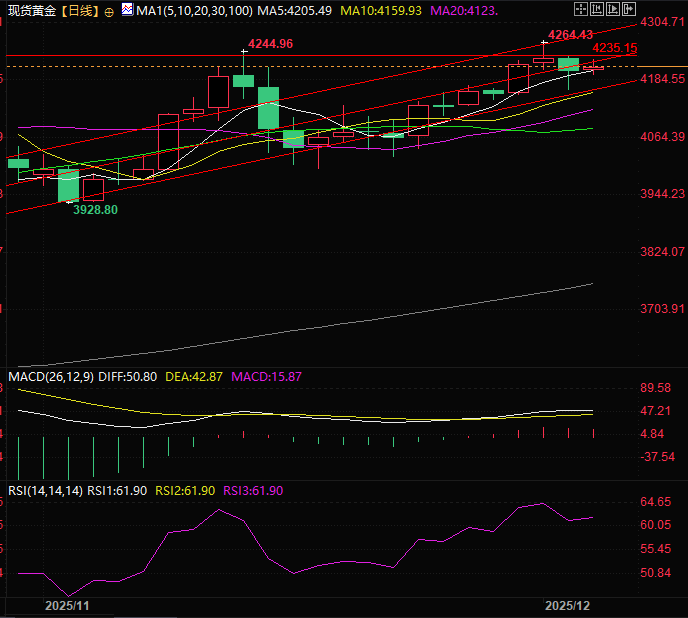Click the RSI3:61.90 value
This screenshot has width=688, height=618.
click(x=253, y=491)
